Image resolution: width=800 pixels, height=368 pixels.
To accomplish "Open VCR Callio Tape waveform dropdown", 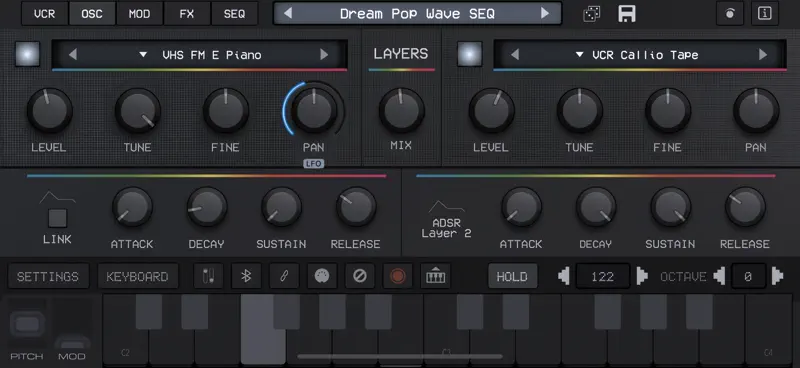I will [637, 55].
